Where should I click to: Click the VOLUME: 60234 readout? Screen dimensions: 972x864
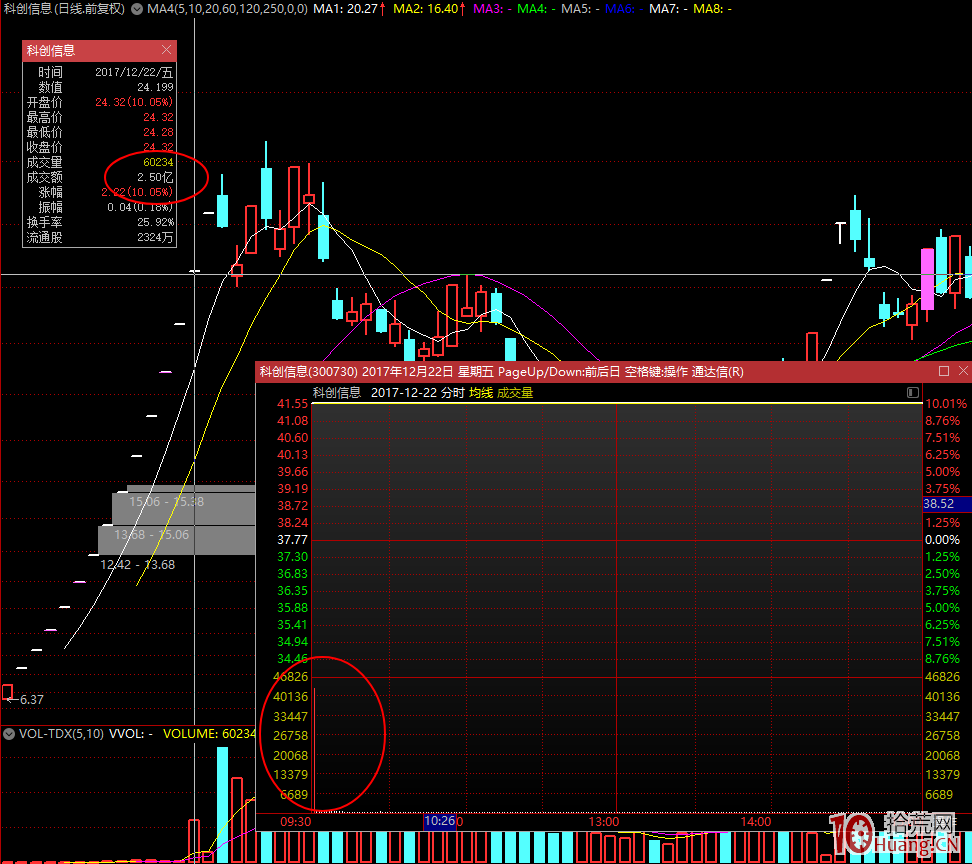(x=209, y=734)
